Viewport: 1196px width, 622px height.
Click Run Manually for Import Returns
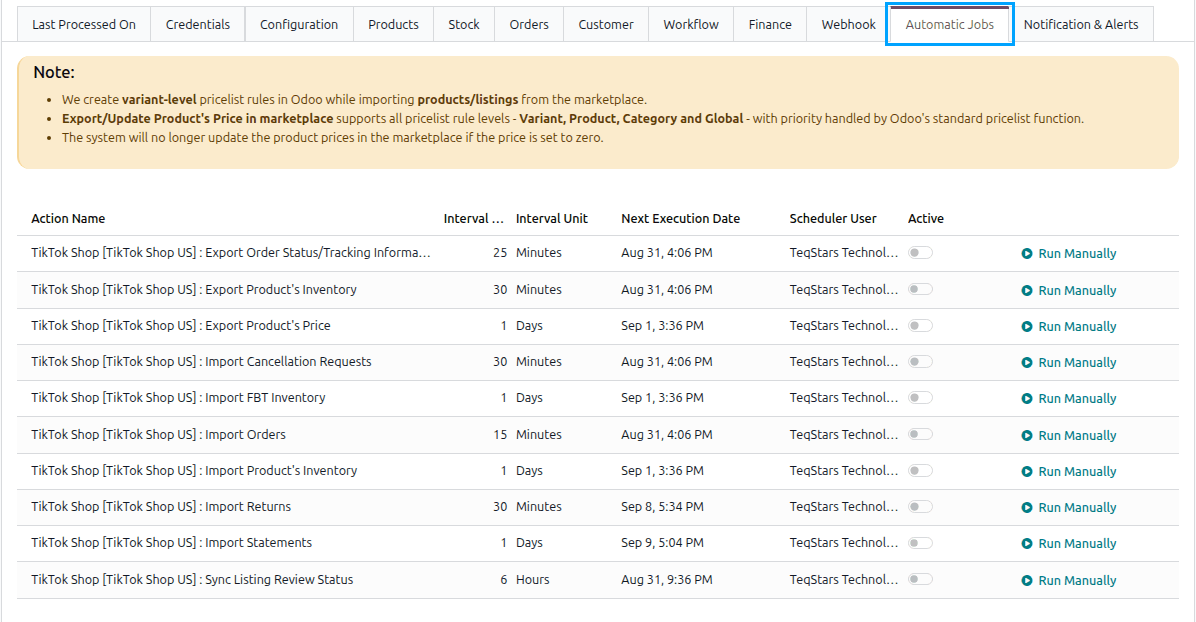1069,508
